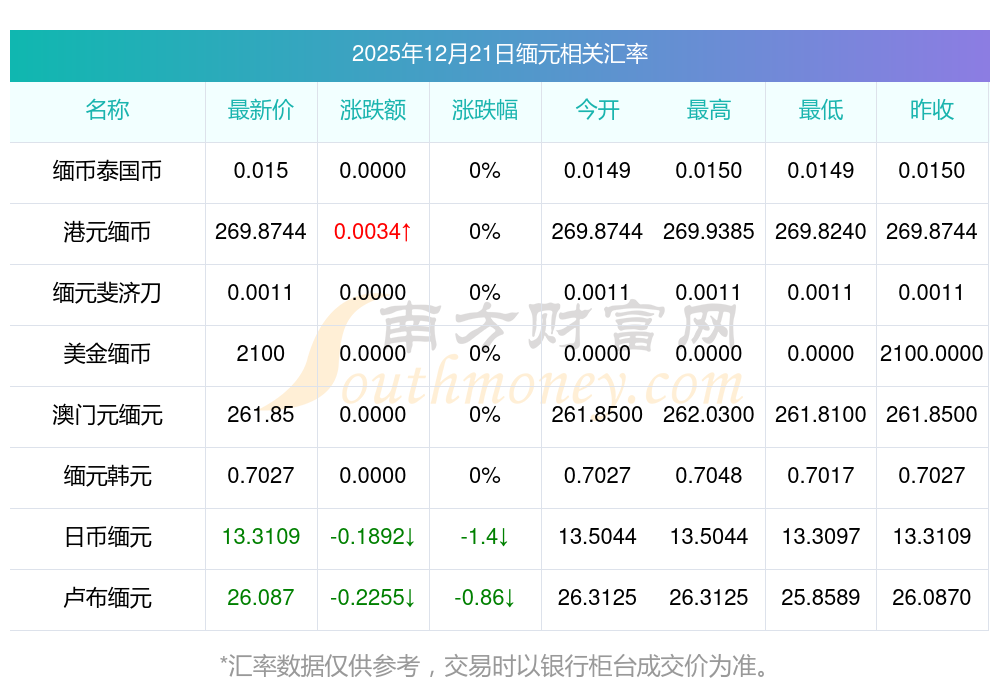
Task: Select the 最低 column header
Action: tap(821, 110)
